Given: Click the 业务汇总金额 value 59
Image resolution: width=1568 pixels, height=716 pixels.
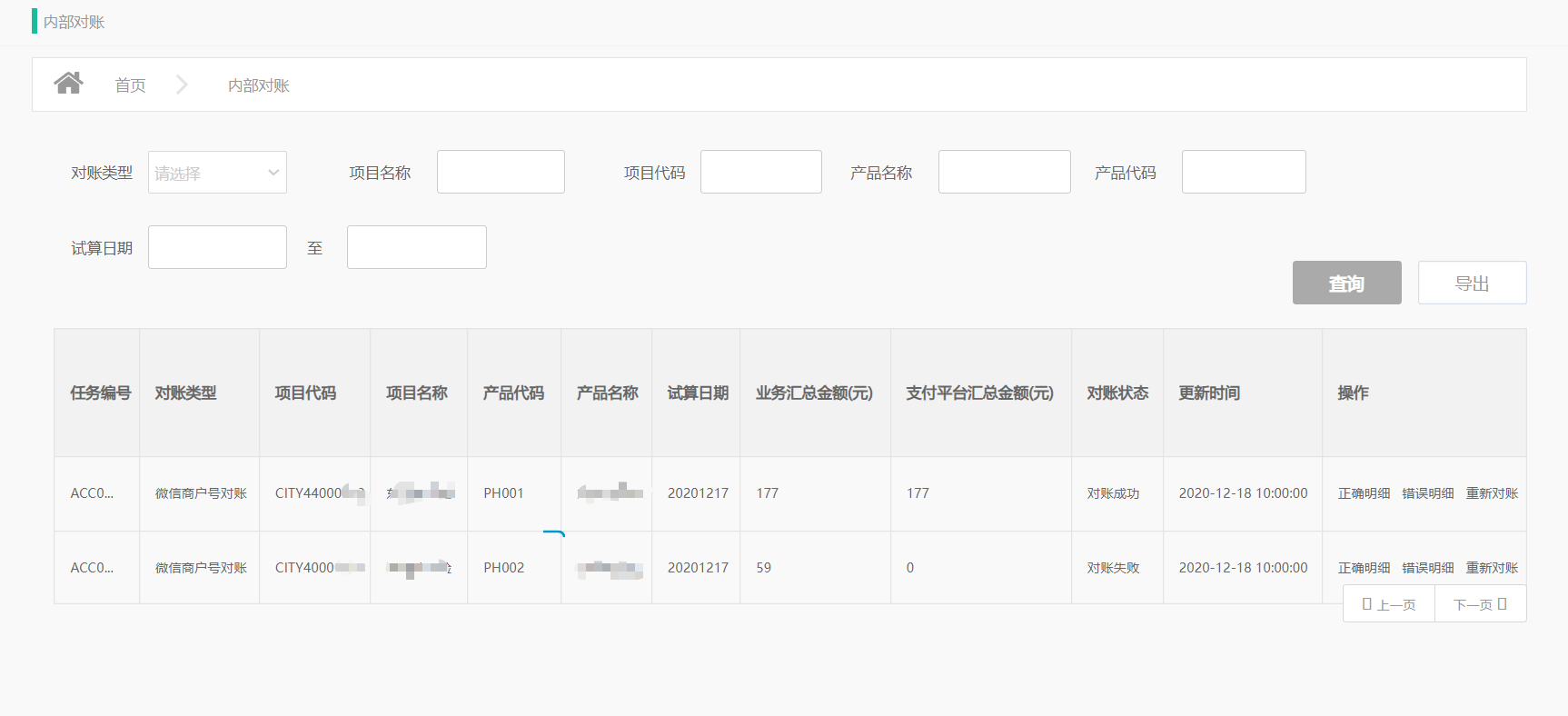Looking at the screenshot, I should 764,568.
